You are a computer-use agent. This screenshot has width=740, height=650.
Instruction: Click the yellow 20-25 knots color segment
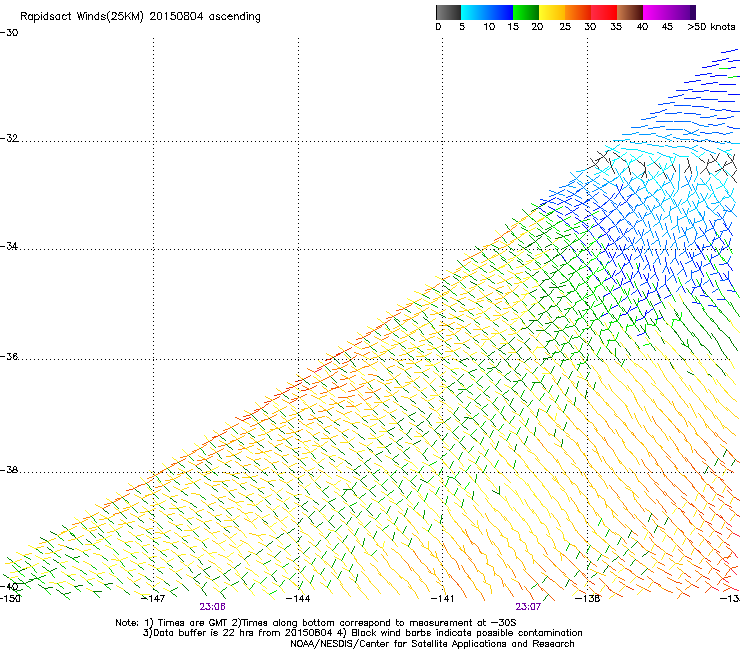coord(552,12)
